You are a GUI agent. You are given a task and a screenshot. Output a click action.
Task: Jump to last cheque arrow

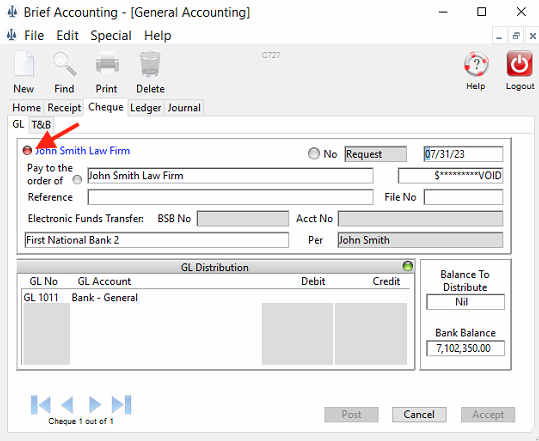pyautogui.click(x=121, y=405)
